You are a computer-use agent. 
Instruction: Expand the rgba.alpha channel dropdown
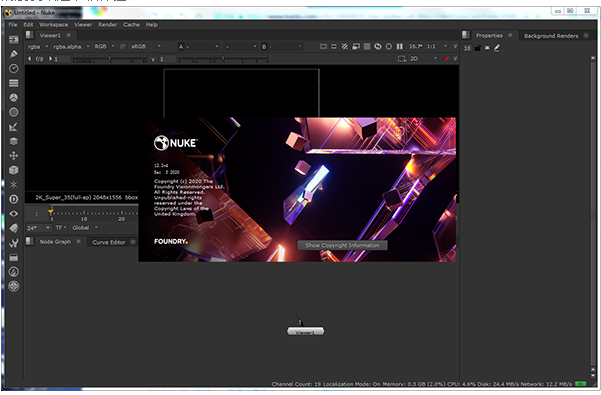[70, 46]
